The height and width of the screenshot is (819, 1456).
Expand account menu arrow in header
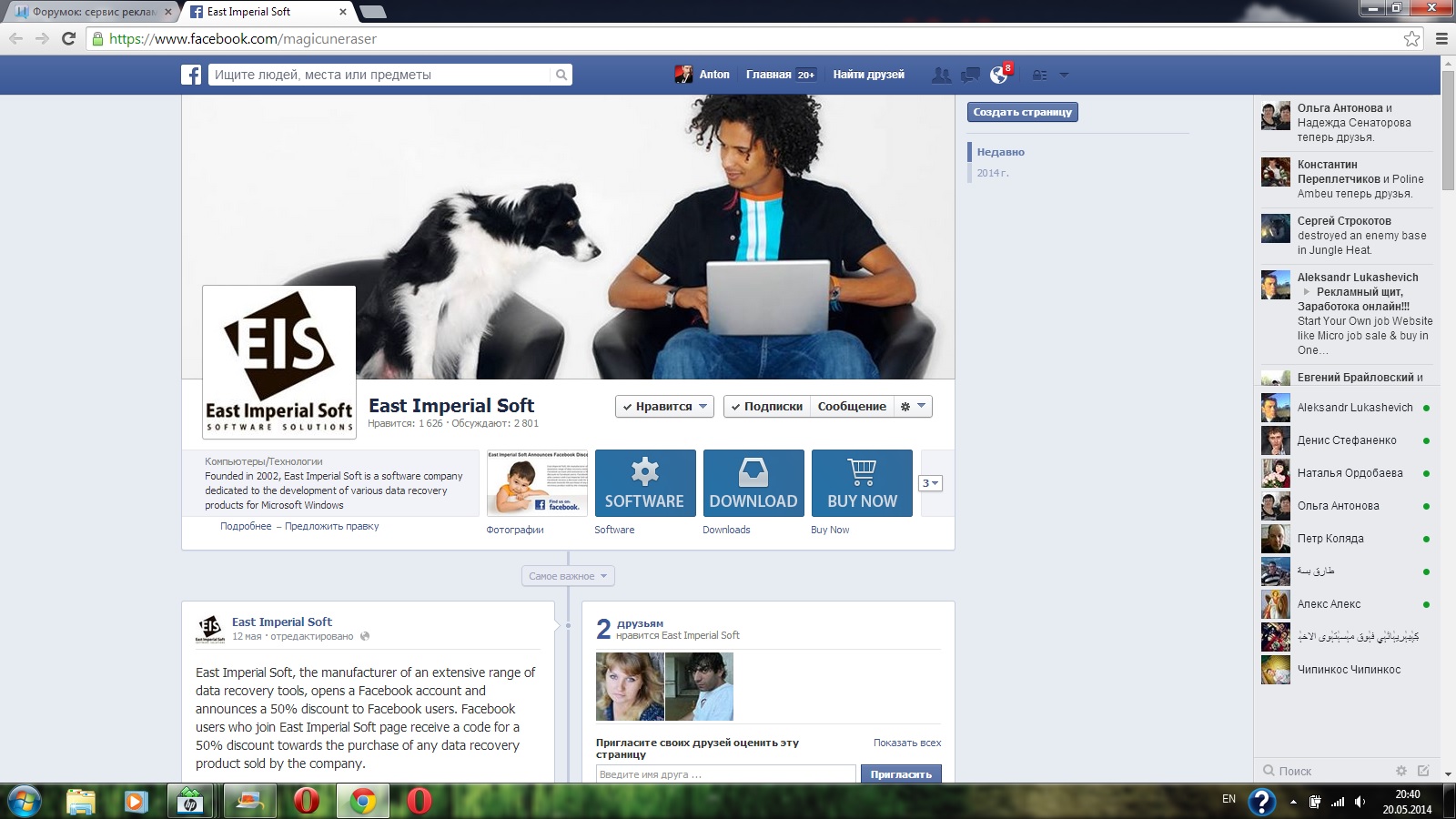[x=1064, y=75]
